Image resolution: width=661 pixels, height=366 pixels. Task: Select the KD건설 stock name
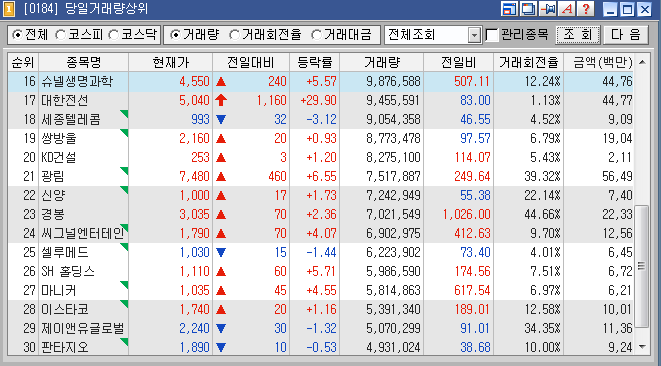pyautogui.click(x=59, y=157)
